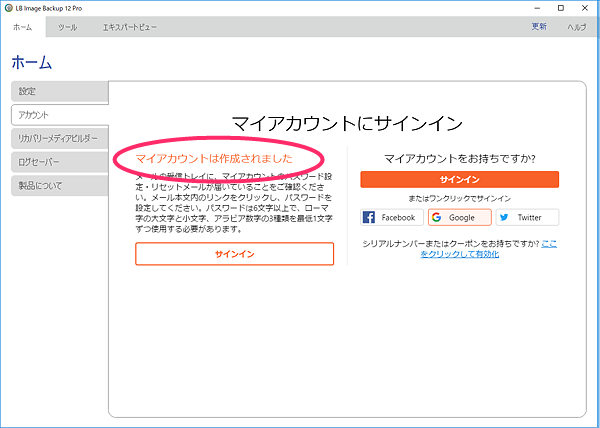The height and width of the screenshot is (428, 600).
Task: Click the マイアカウントは作成されました heading
Action: (214, 158)
